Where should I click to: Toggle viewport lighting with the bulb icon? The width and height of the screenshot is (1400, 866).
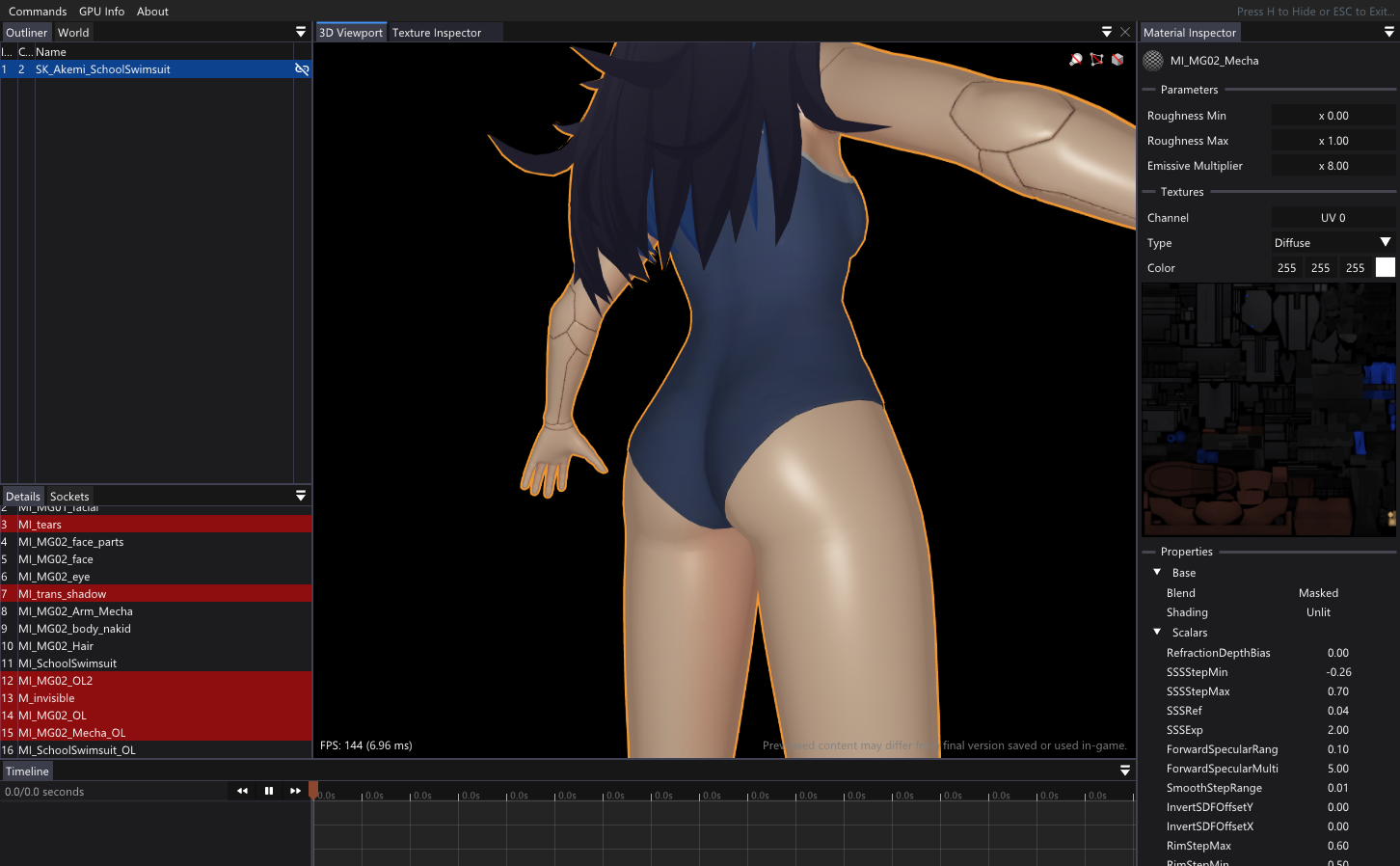coord(1076,60)
